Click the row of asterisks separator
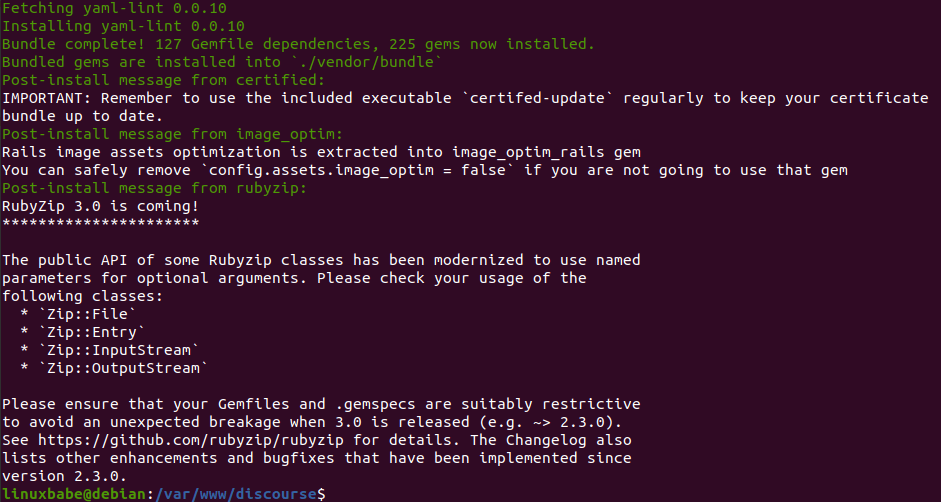This screenshot has height=502, width=941. pyautogui.click(x=100, y=224)
